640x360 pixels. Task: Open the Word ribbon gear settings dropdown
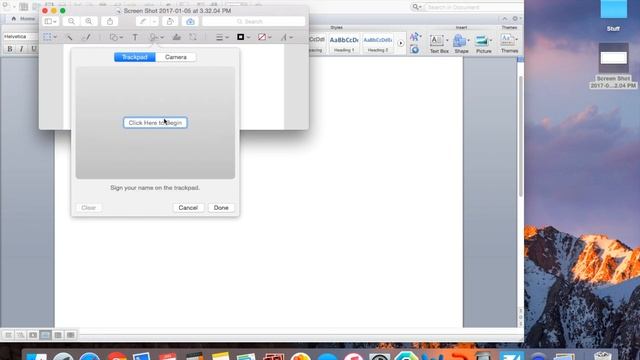pyautogui.click(x=516, y=19)
